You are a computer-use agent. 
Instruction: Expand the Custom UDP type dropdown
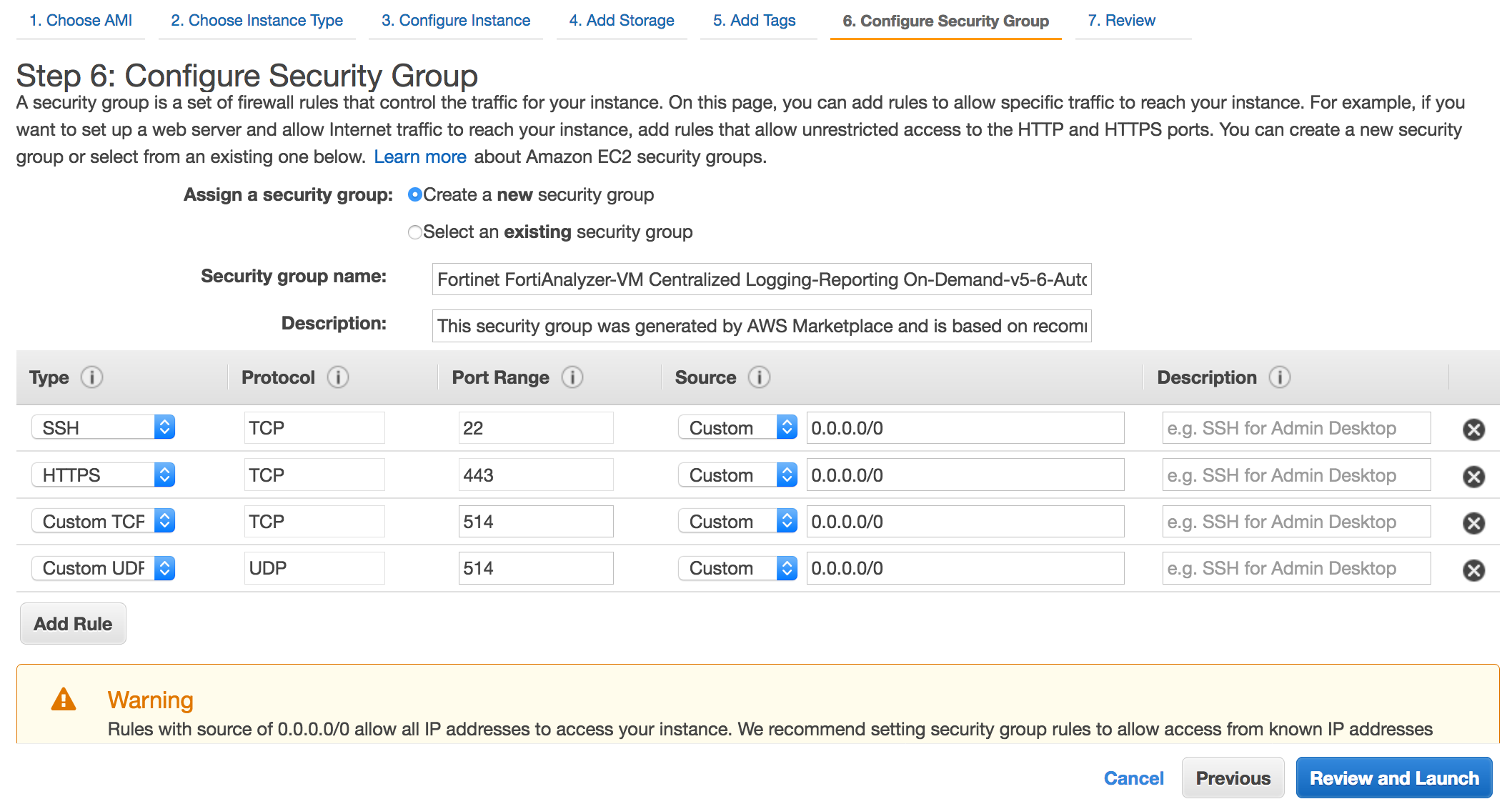coord(103,568)
